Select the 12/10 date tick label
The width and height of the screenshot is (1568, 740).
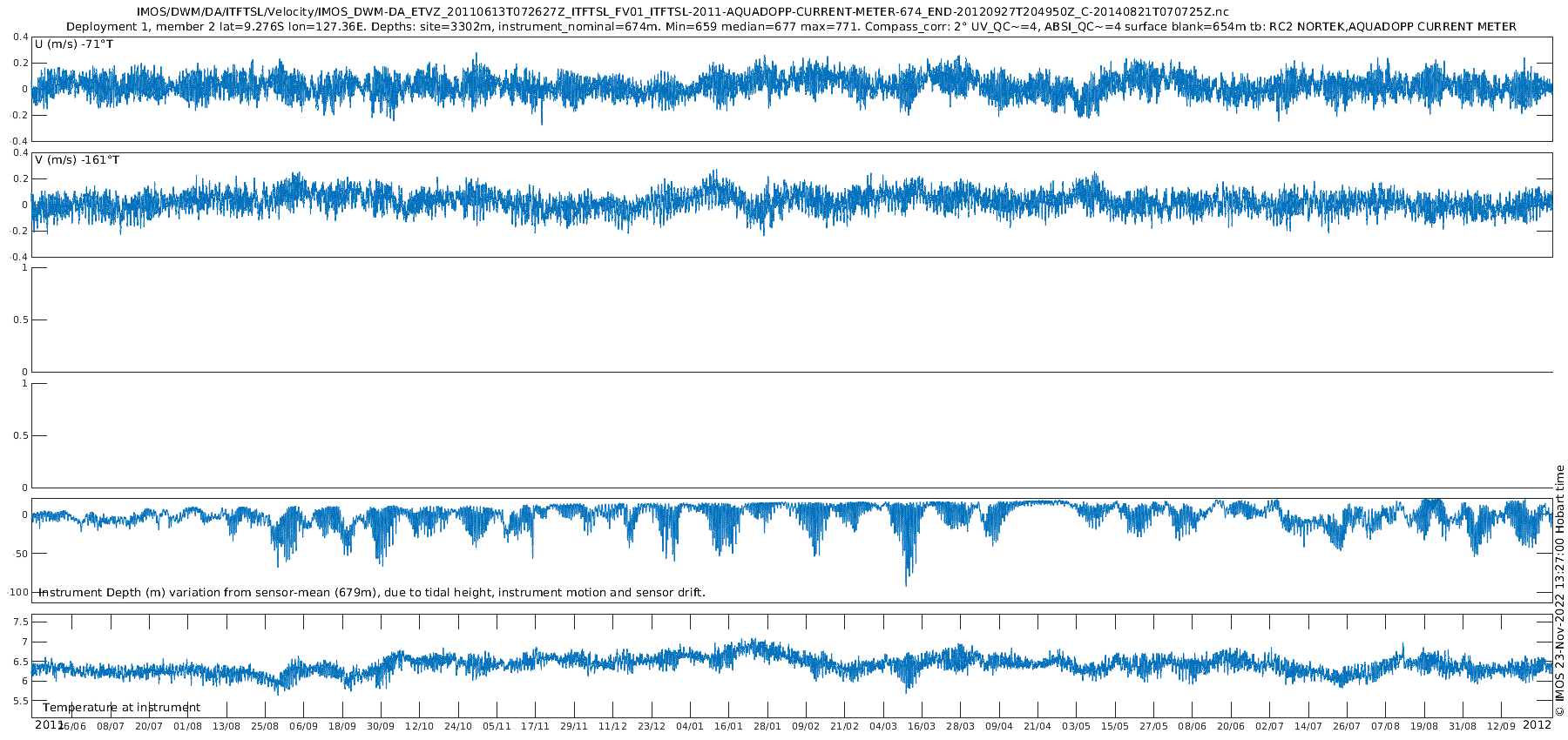coord(420,727)
